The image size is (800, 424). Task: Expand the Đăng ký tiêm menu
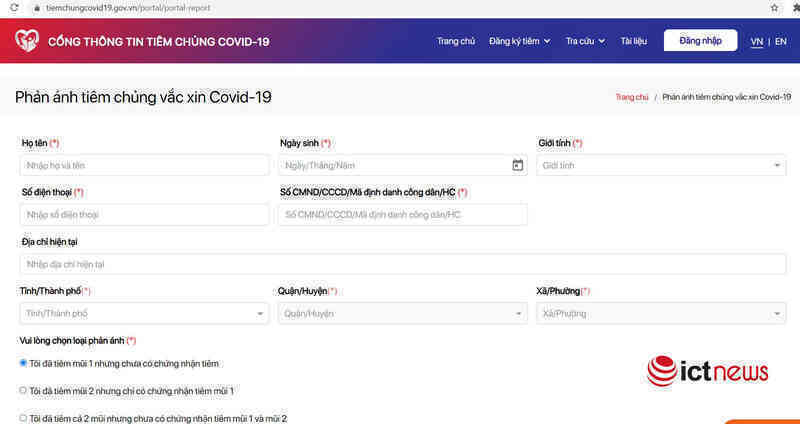tap(519, 41)
